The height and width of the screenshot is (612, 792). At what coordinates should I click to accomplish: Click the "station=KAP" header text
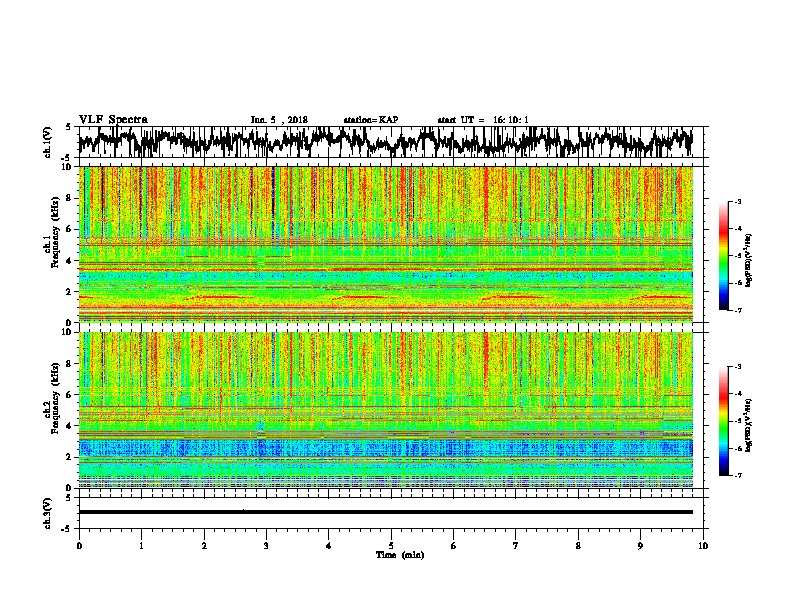371,120
